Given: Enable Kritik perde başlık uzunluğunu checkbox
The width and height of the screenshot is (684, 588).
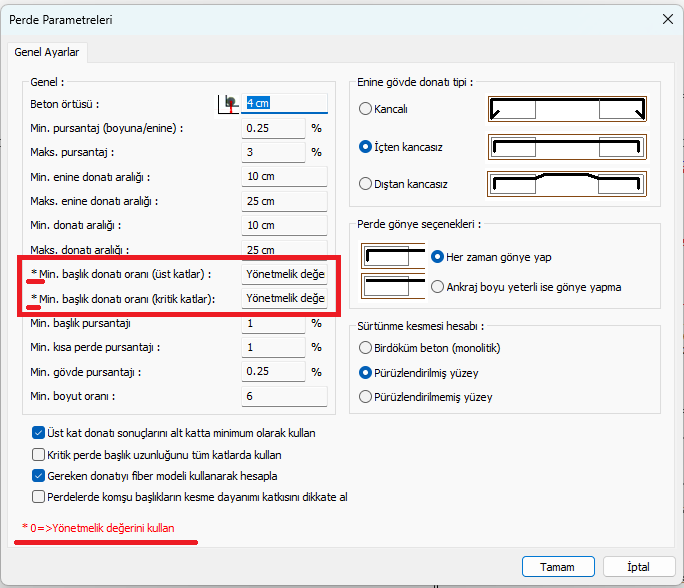Looking at the screenshot, I should [38, 455].
